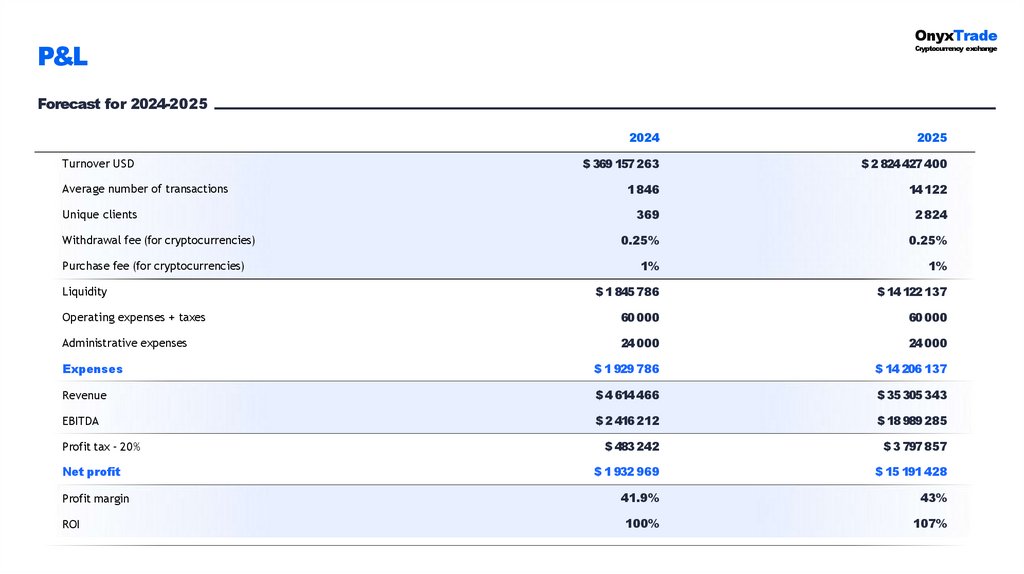
Task: Click the 2024 Expenses total $1 929 786
Action: click(626, 369)
